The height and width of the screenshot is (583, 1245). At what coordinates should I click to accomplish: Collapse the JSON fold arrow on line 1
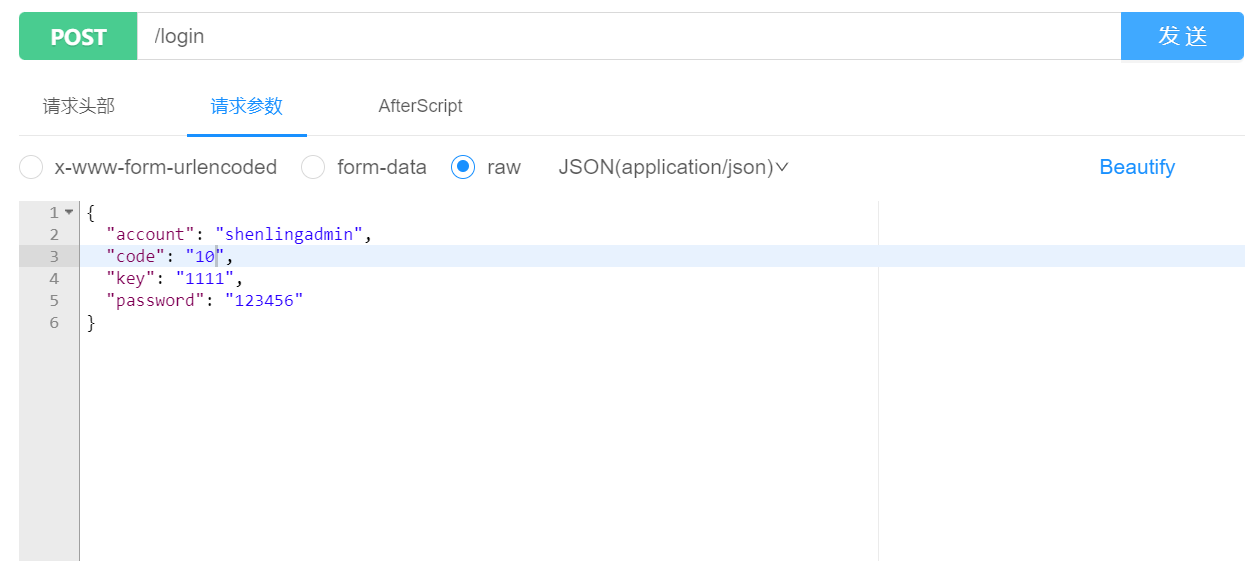tap(69, 212)
